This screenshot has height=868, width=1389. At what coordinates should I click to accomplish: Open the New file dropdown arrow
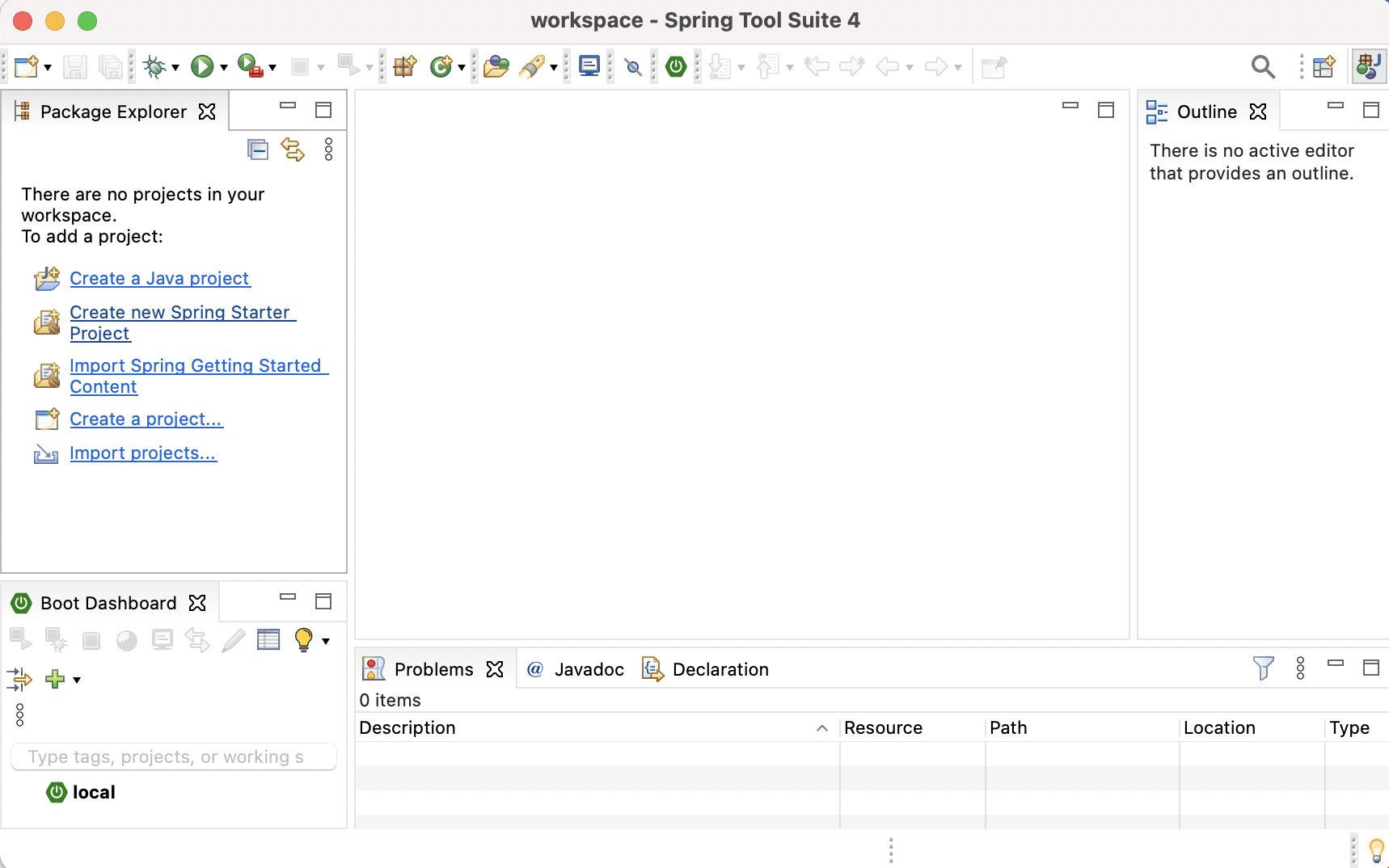tap(48, 68)
